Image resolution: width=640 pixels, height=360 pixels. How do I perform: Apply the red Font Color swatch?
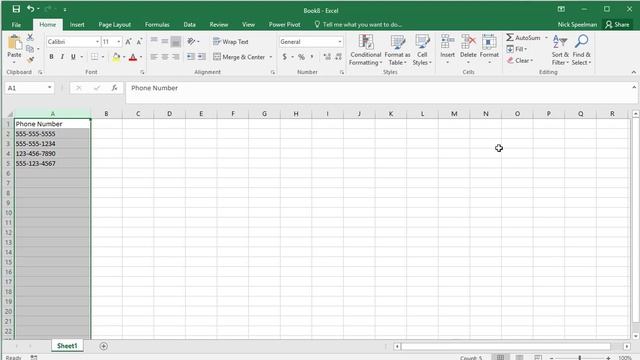[133, 57]
